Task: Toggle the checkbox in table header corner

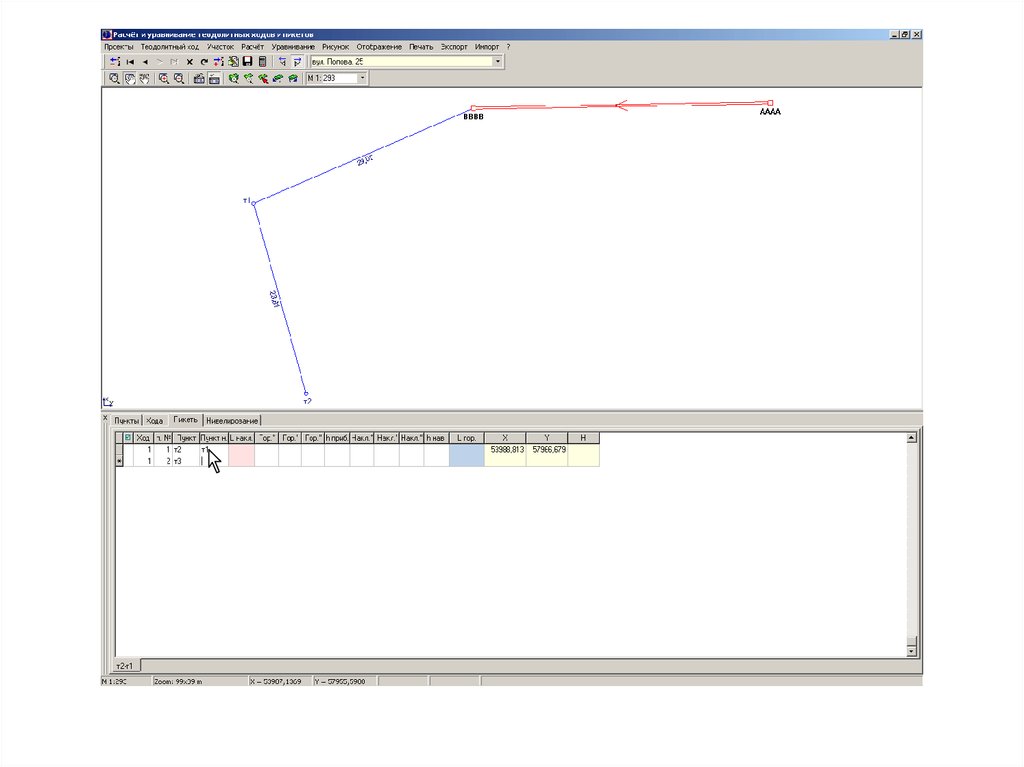Action: pos(127,438)
